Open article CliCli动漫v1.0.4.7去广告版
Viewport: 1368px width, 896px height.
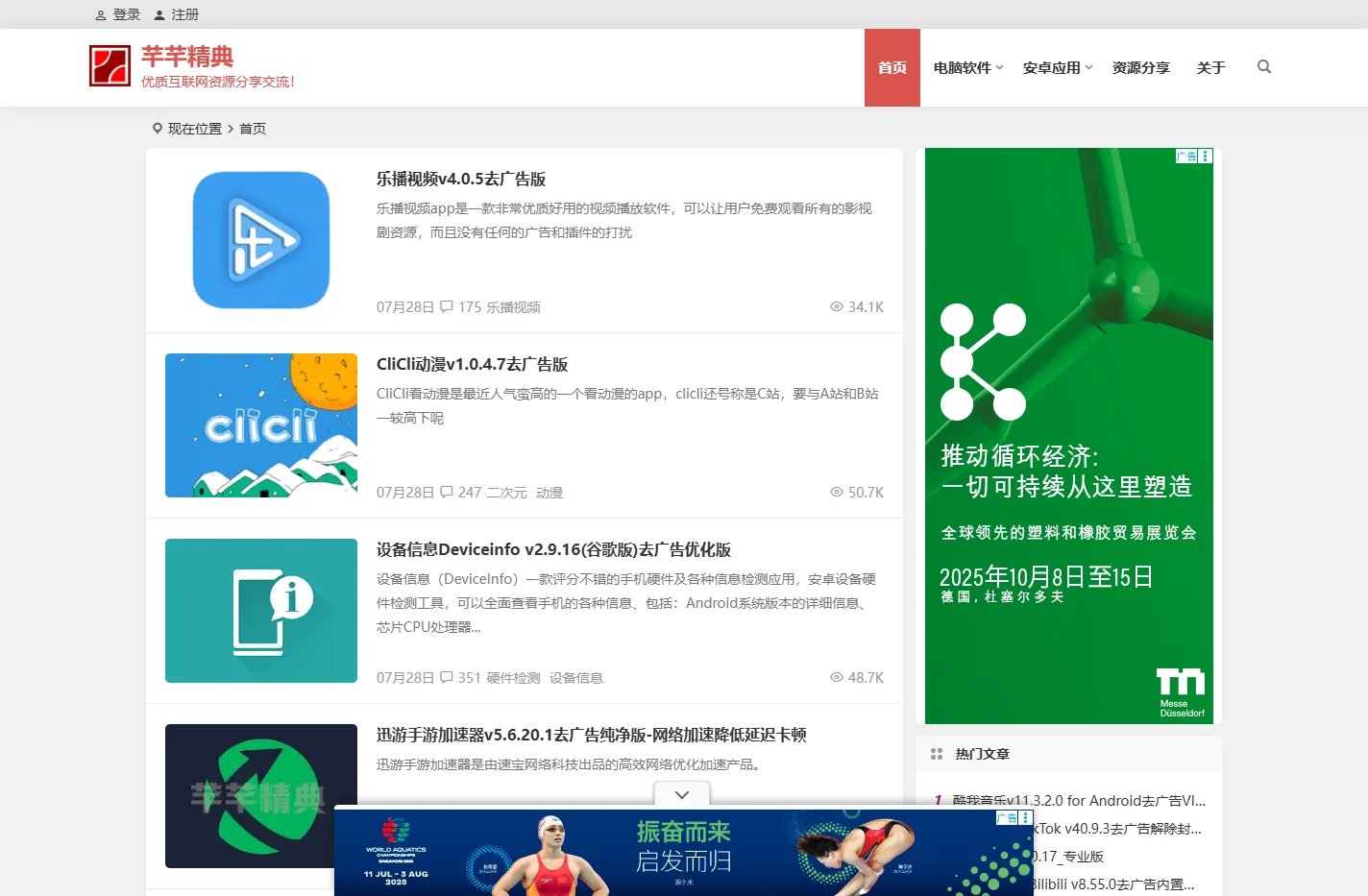(x=472, y=364)
